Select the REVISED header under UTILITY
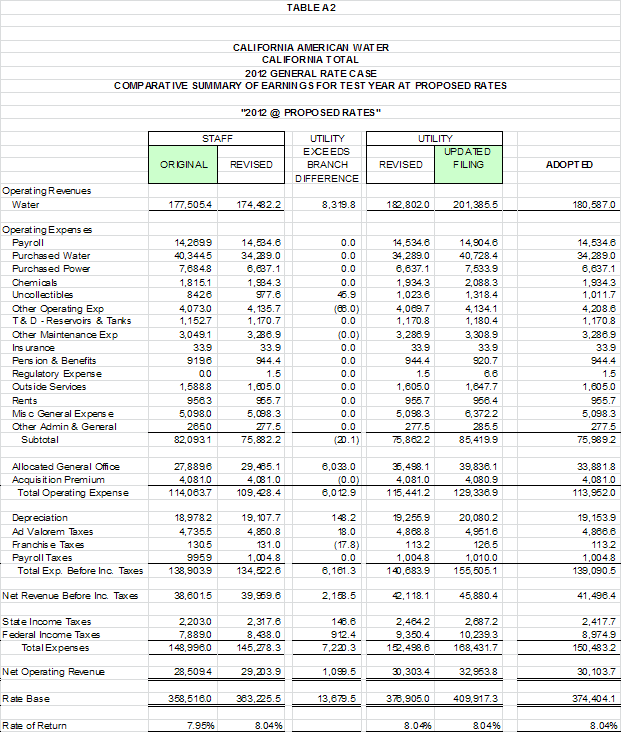The width and height of the screenshot is (621, 732). pos(401,164)
